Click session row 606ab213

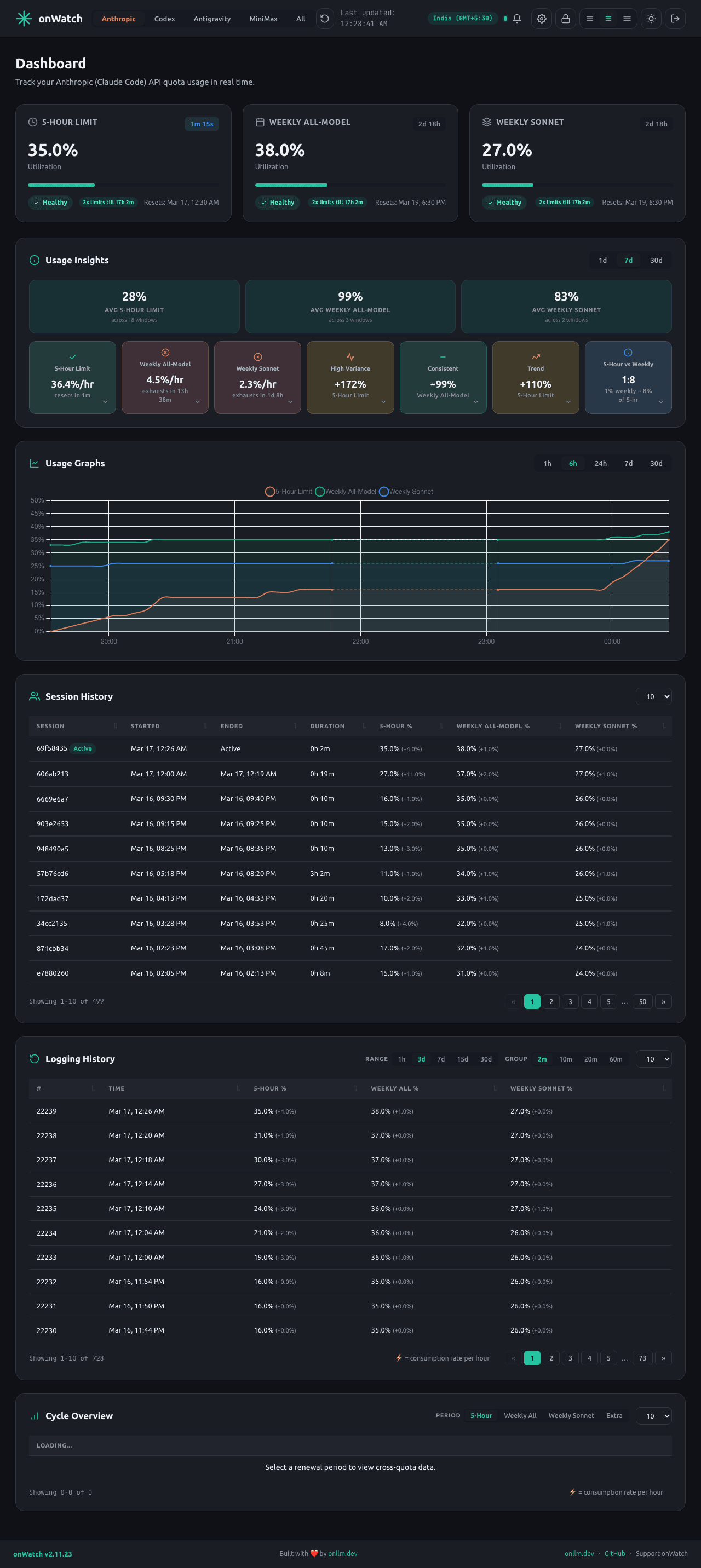tap(350, 774)
